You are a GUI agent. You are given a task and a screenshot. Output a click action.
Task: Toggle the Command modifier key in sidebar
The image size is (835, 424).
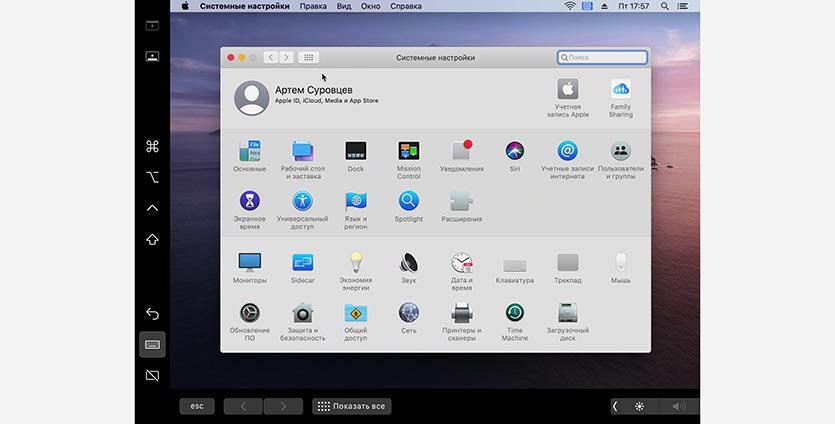point(152,147)
